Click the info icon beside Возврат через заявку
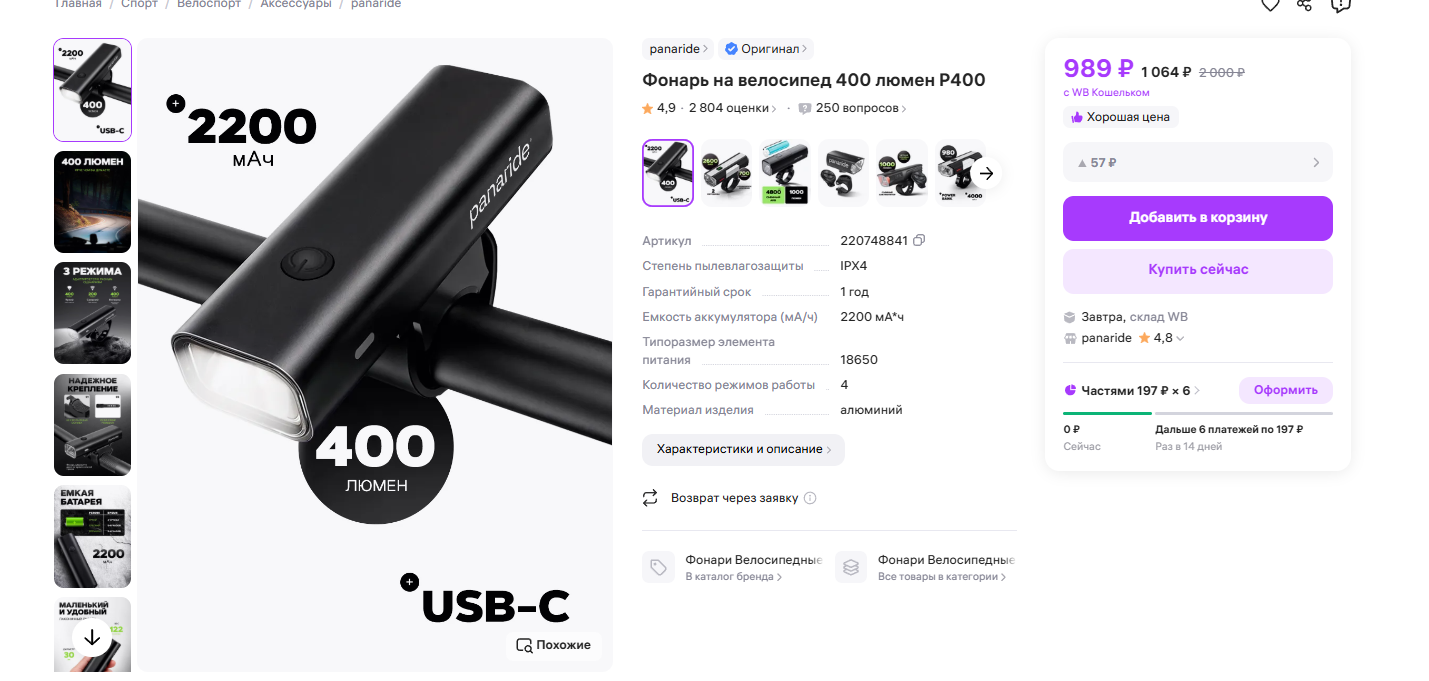This screenshot has height=681, width=1429. coord(810,498)
